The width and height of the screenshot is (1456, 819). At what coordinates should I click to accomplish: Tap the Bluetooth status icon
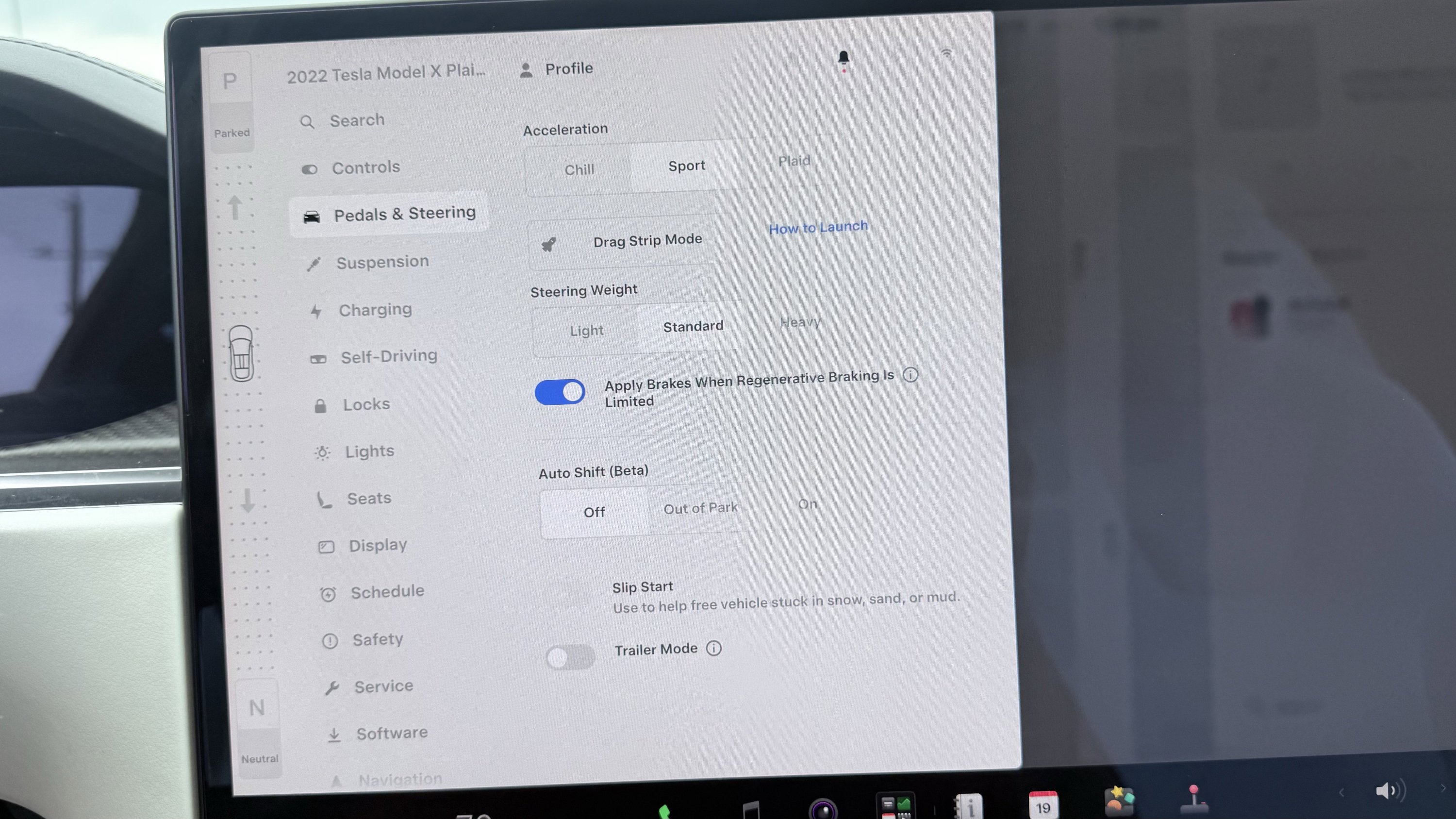tap(895, 54)
